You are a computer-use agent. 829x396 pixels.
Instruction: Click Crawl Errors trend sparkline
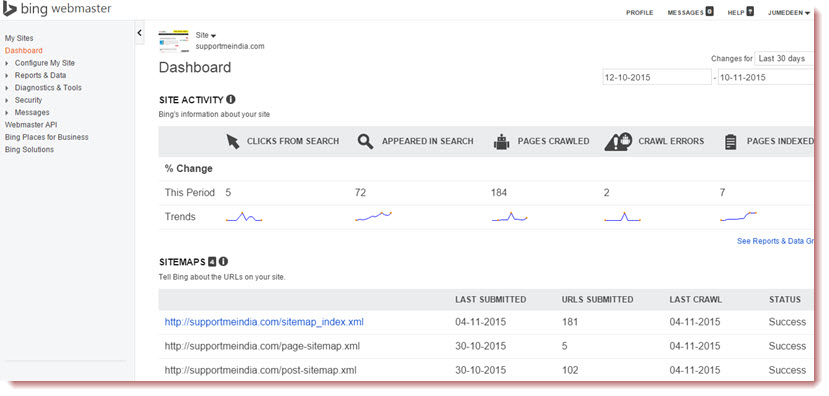(622, 217)
